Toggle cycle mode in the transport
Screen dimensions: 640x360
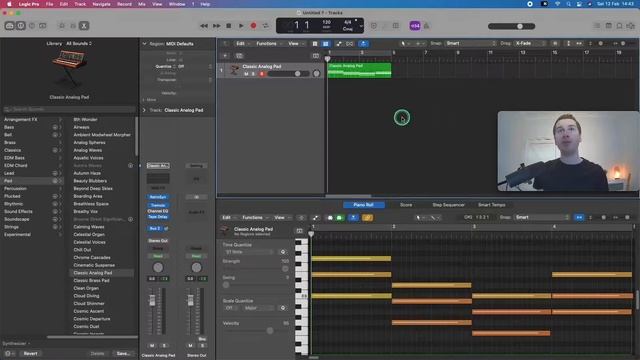pos(266,26)
